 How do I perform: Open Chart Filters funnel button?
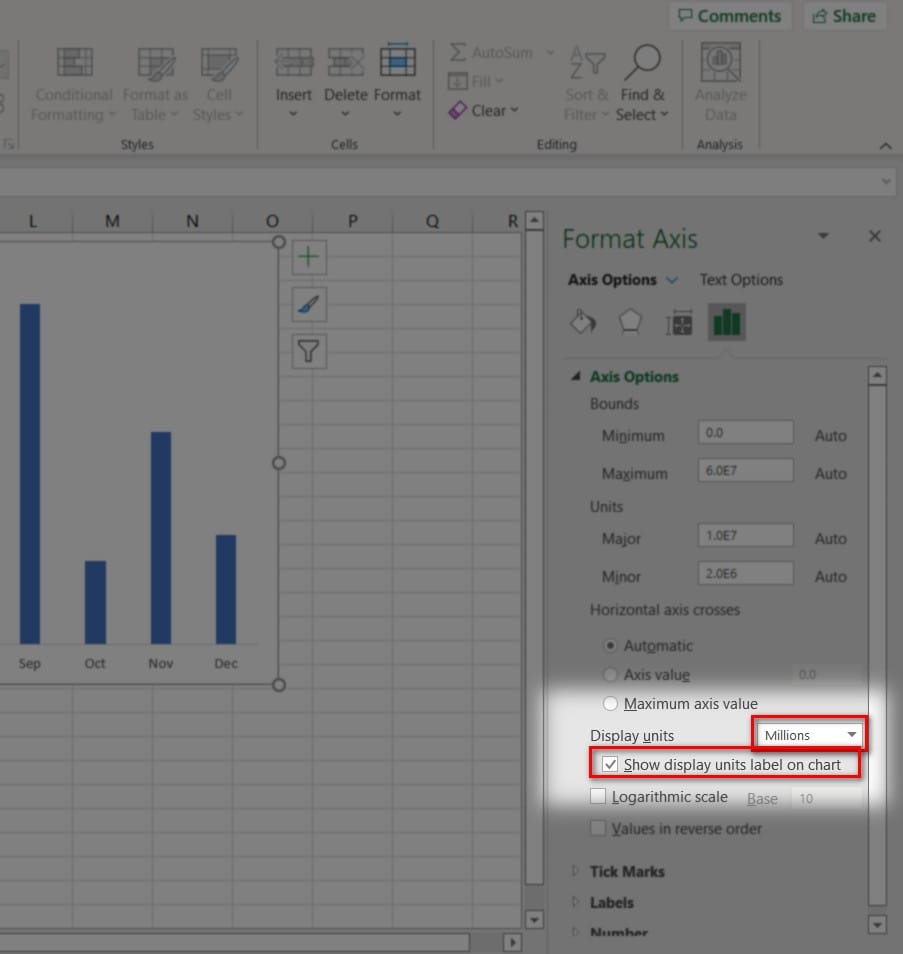(x=309, y=350)
